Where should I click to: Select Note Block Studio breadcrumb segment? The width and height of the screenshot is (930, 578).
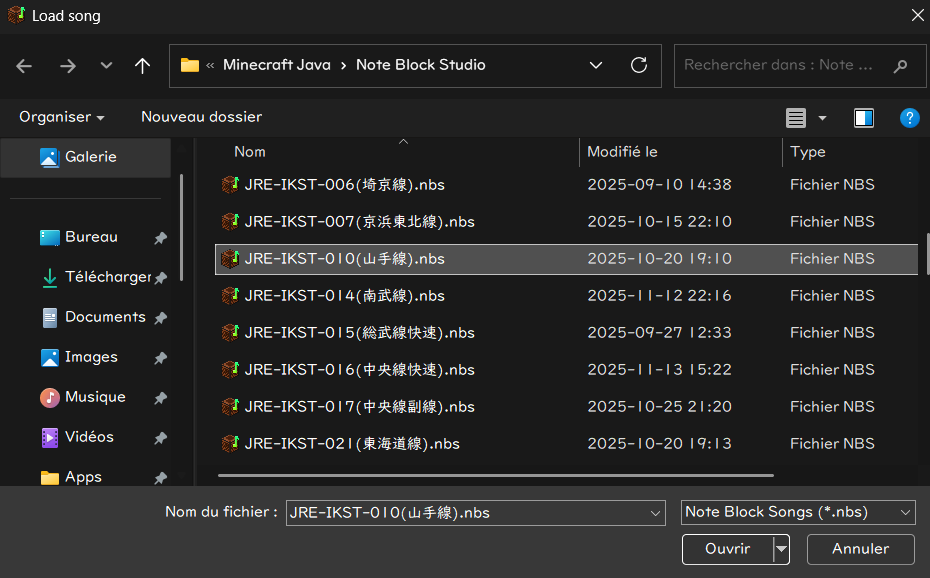pos(421,65)
